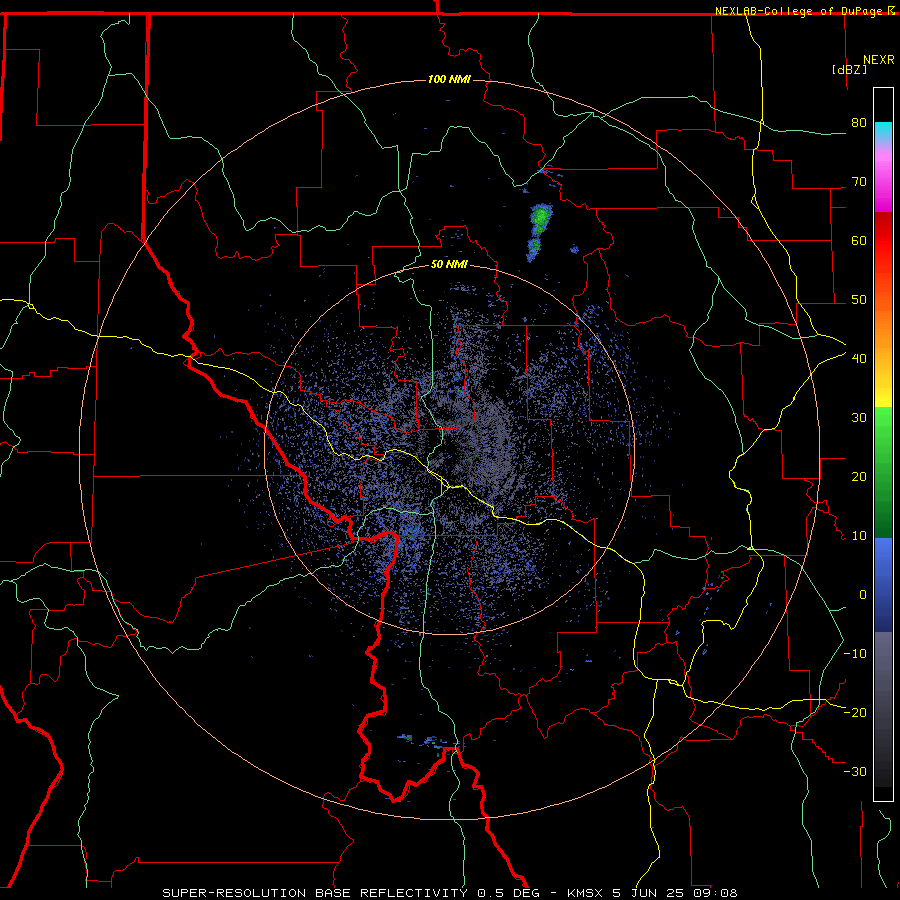The width and height of the screenshot is (900, 900).
Task: Click the 5 JUN 25 09:08 timestamp
Action: click(675, 893)
